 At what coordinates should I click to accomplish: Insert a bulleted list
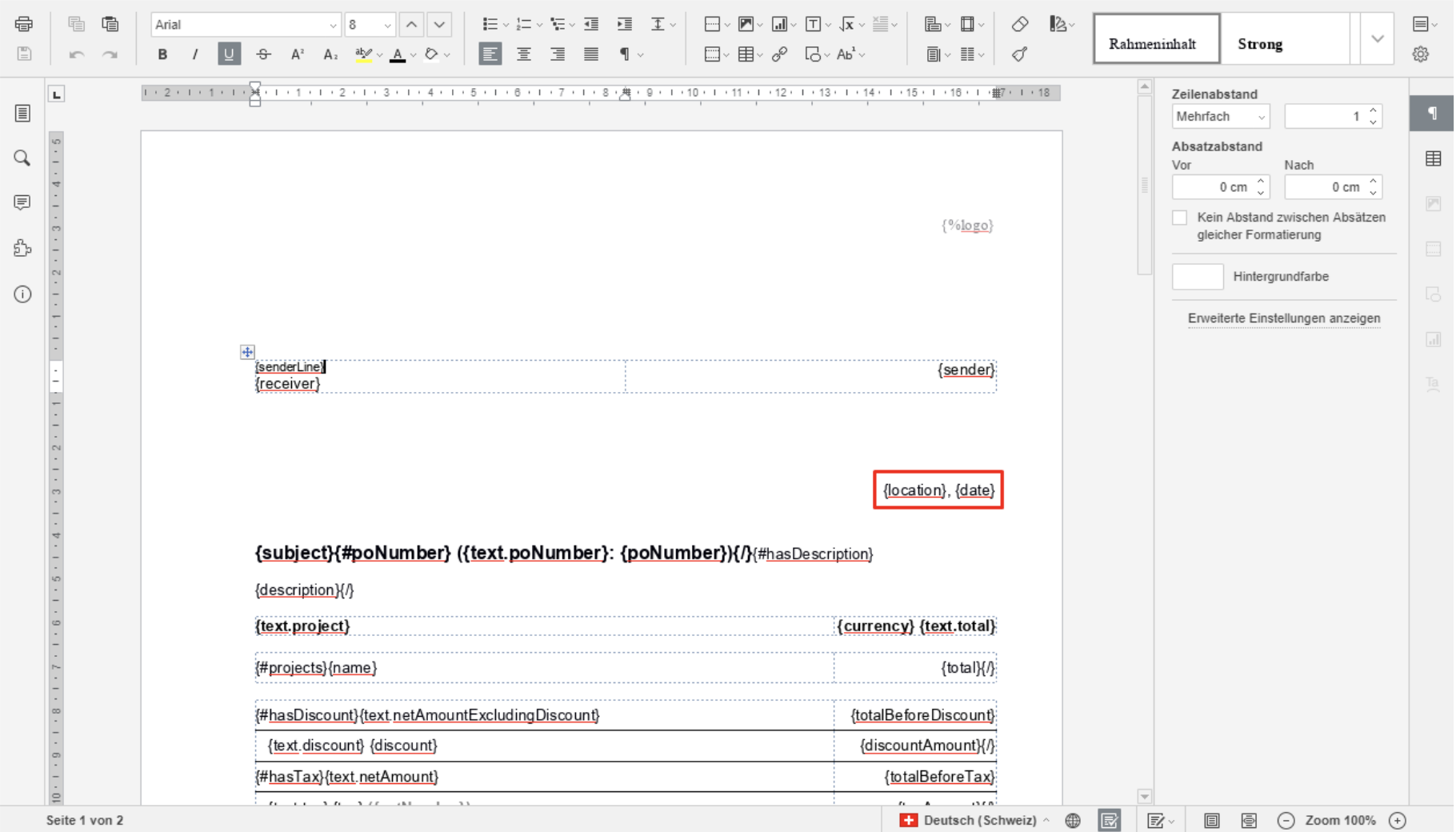point(490,25)
